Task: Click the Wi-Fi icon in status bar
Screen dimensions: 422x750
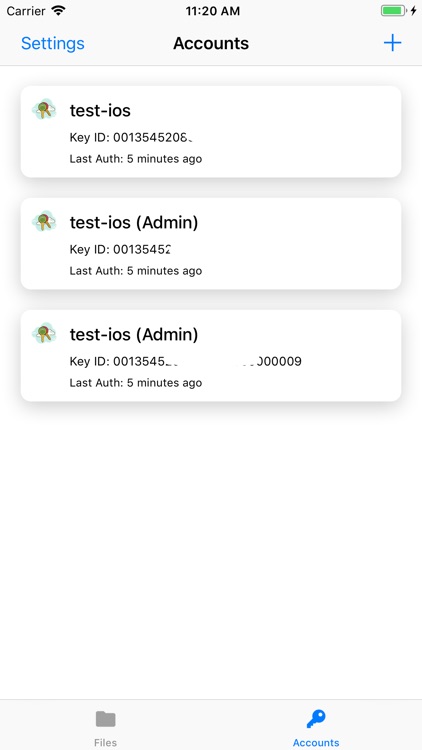Action: click(58, 11)
